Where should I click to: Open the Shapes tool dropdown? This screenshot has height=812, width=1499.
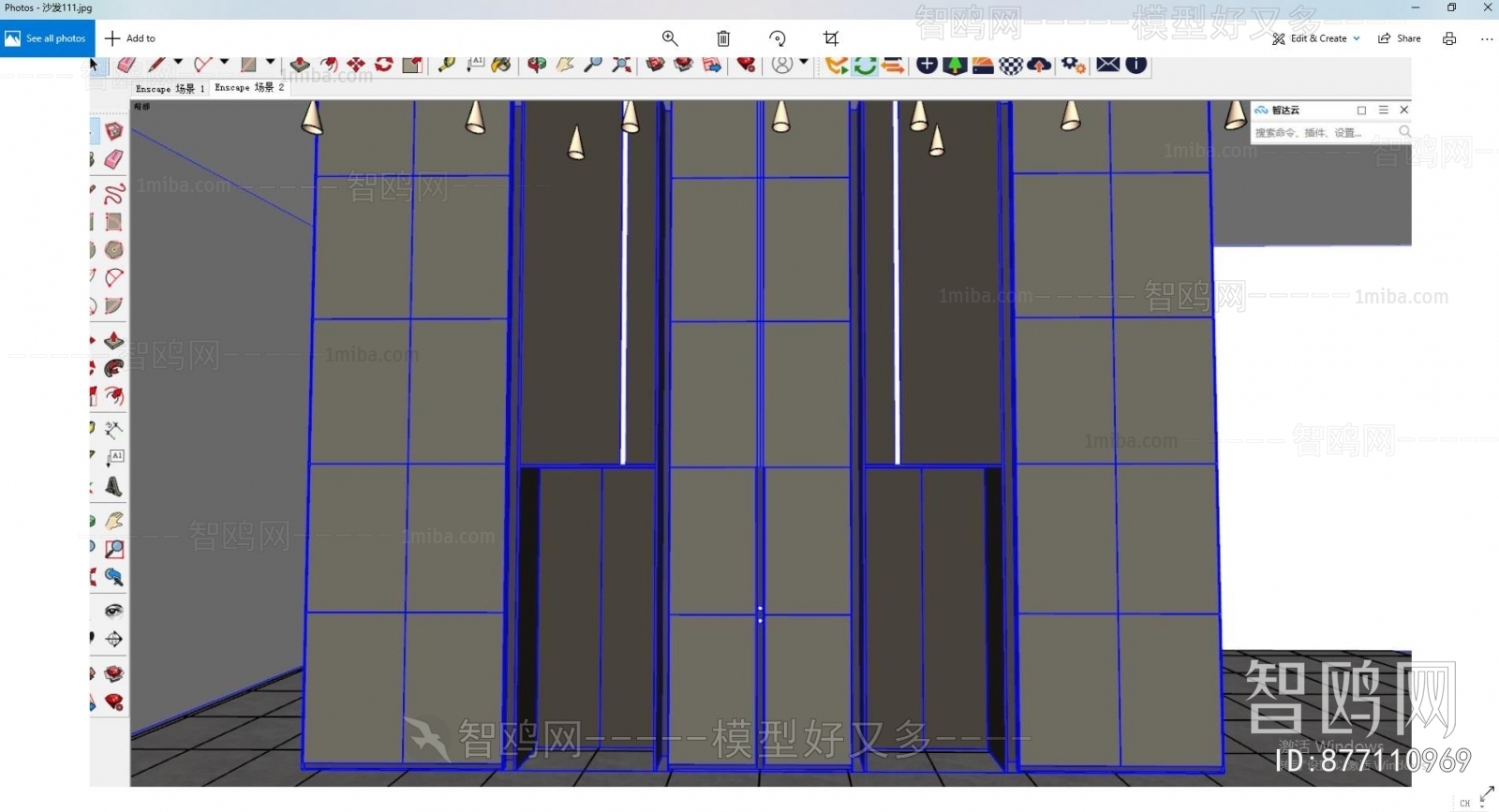tap(271, 63)
